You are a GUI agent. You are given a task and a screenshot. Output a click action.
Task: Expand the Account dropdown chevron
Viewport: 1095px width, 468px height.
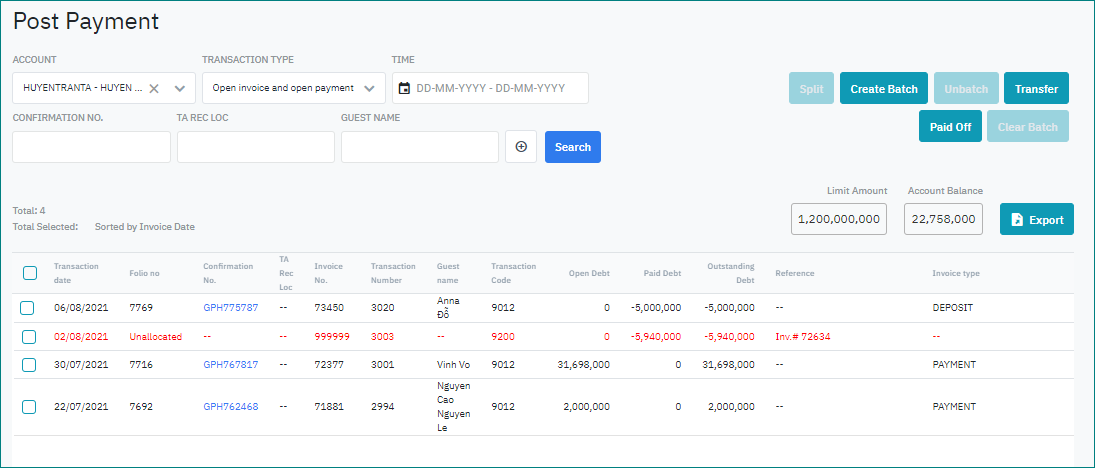pos(180,88)
